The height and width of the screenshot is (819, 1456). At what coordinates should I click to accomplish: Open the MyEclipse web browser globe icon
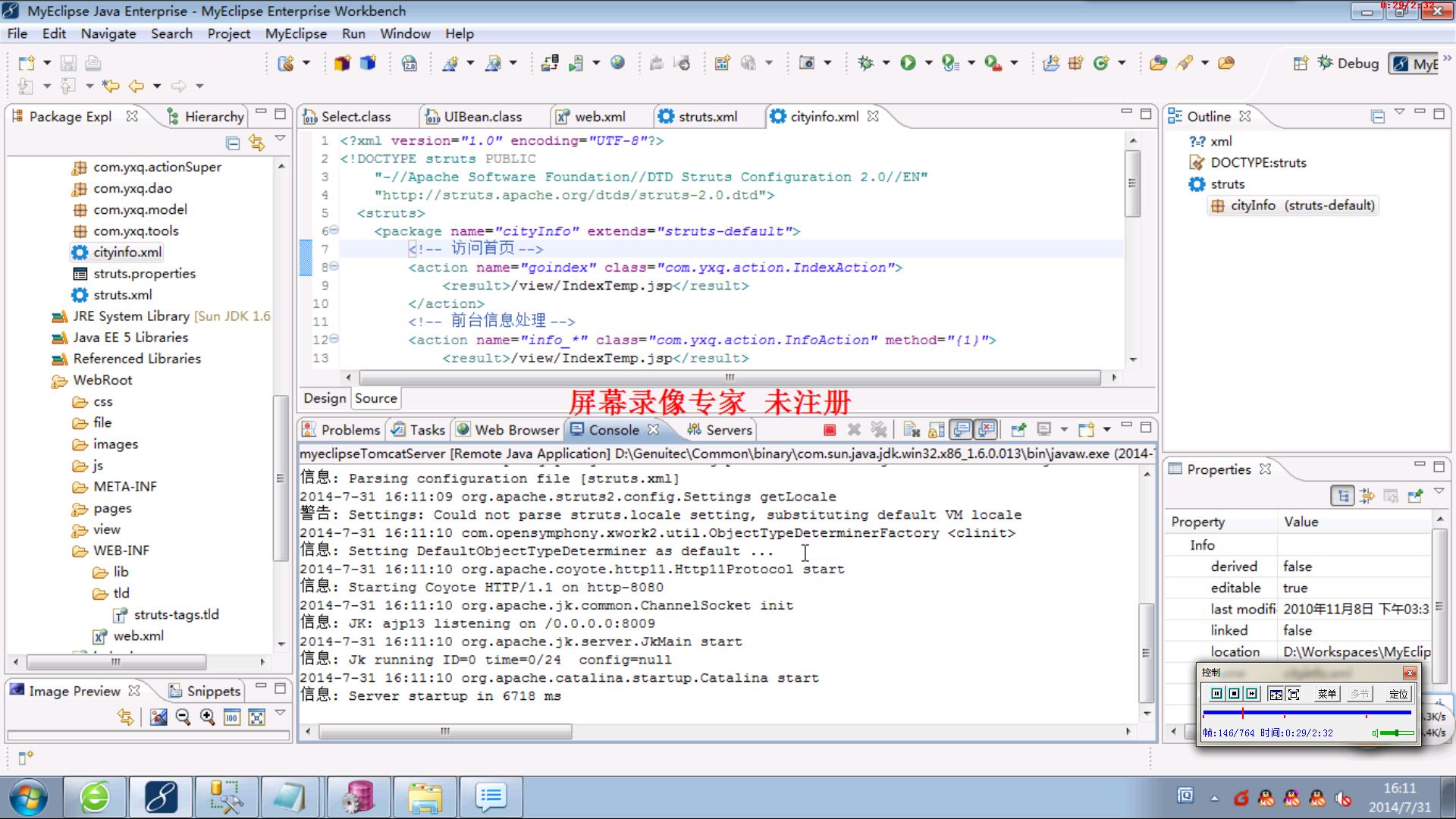(x=618, y=63)
